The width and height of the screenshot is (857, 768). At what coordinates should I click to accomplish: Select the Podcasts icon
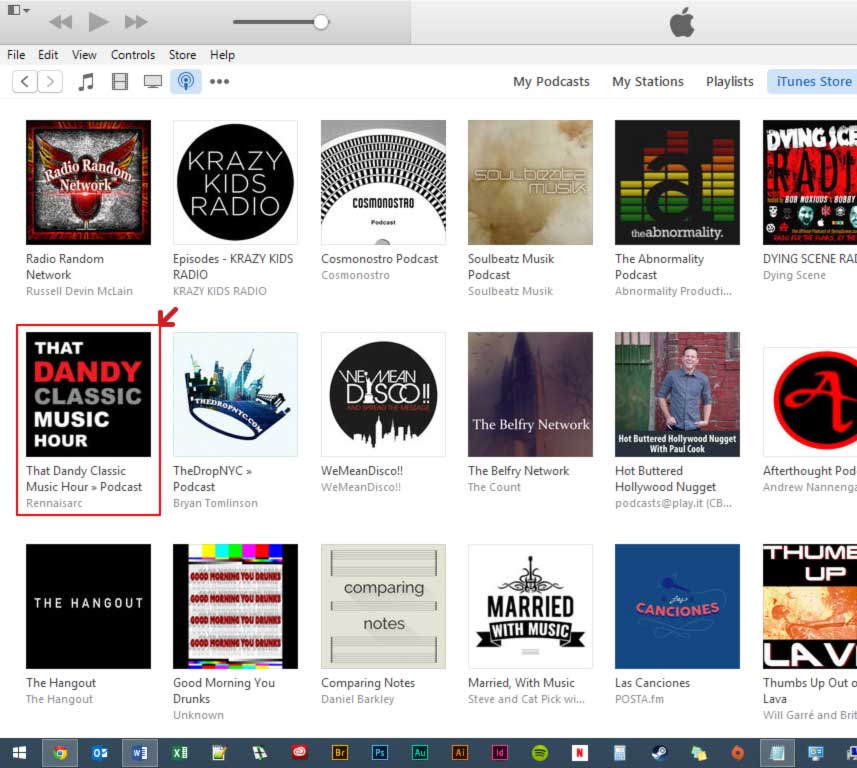click(x=186, y=81)
